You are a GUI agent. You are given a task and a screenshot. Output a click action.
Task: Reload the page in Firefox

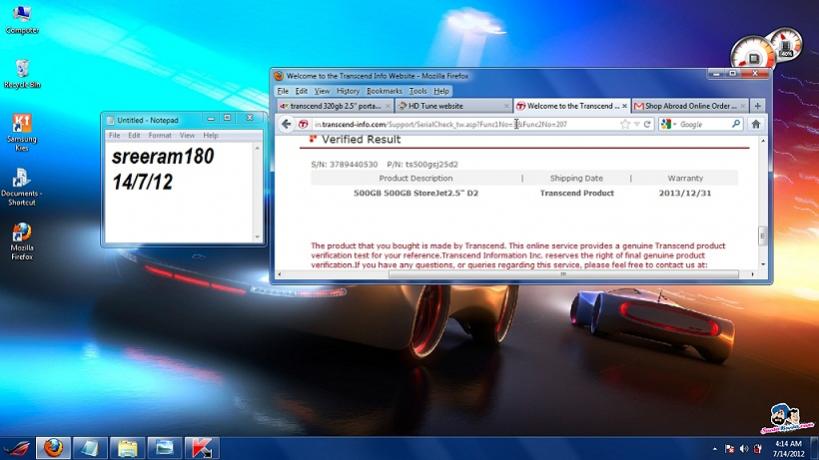click(x=647, y=124)
